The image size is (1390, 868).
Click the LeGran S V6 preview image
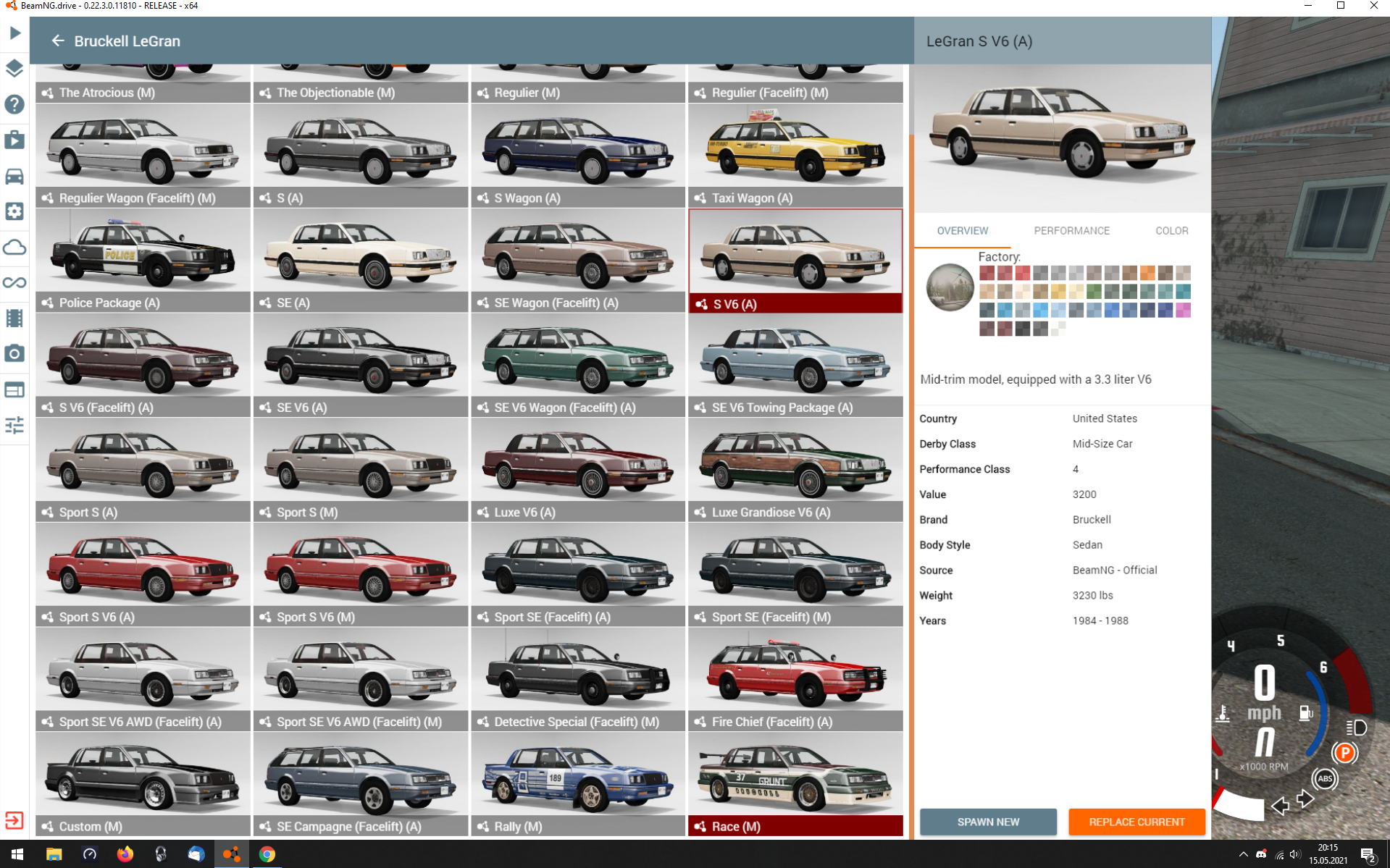[x=1062, y=138]
